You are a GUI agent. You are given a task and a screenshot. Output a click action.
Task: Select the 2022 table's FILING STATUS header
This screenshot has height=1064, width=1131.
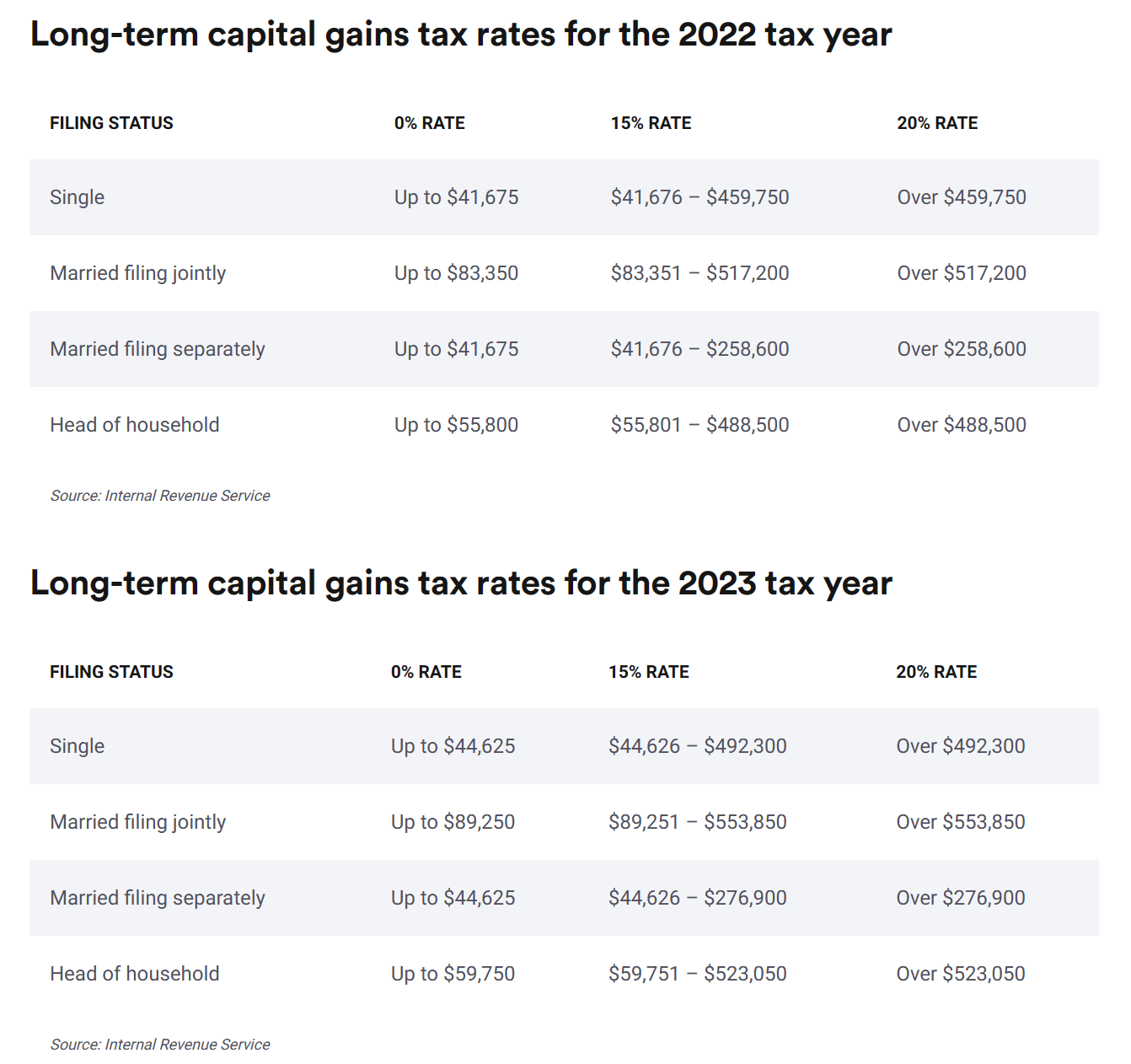click(x=111, y=123)
